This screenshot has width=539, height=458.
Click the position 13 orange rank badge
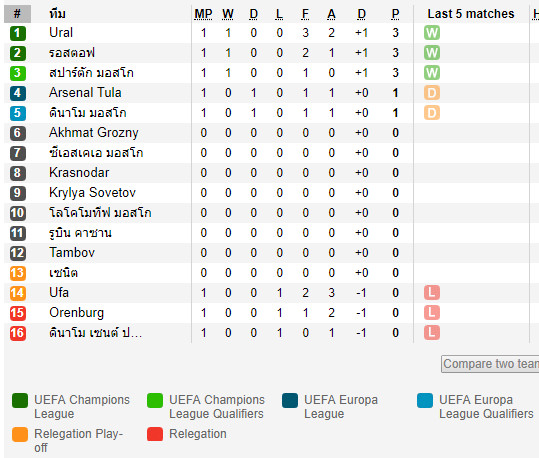click(x=18, y=273)
